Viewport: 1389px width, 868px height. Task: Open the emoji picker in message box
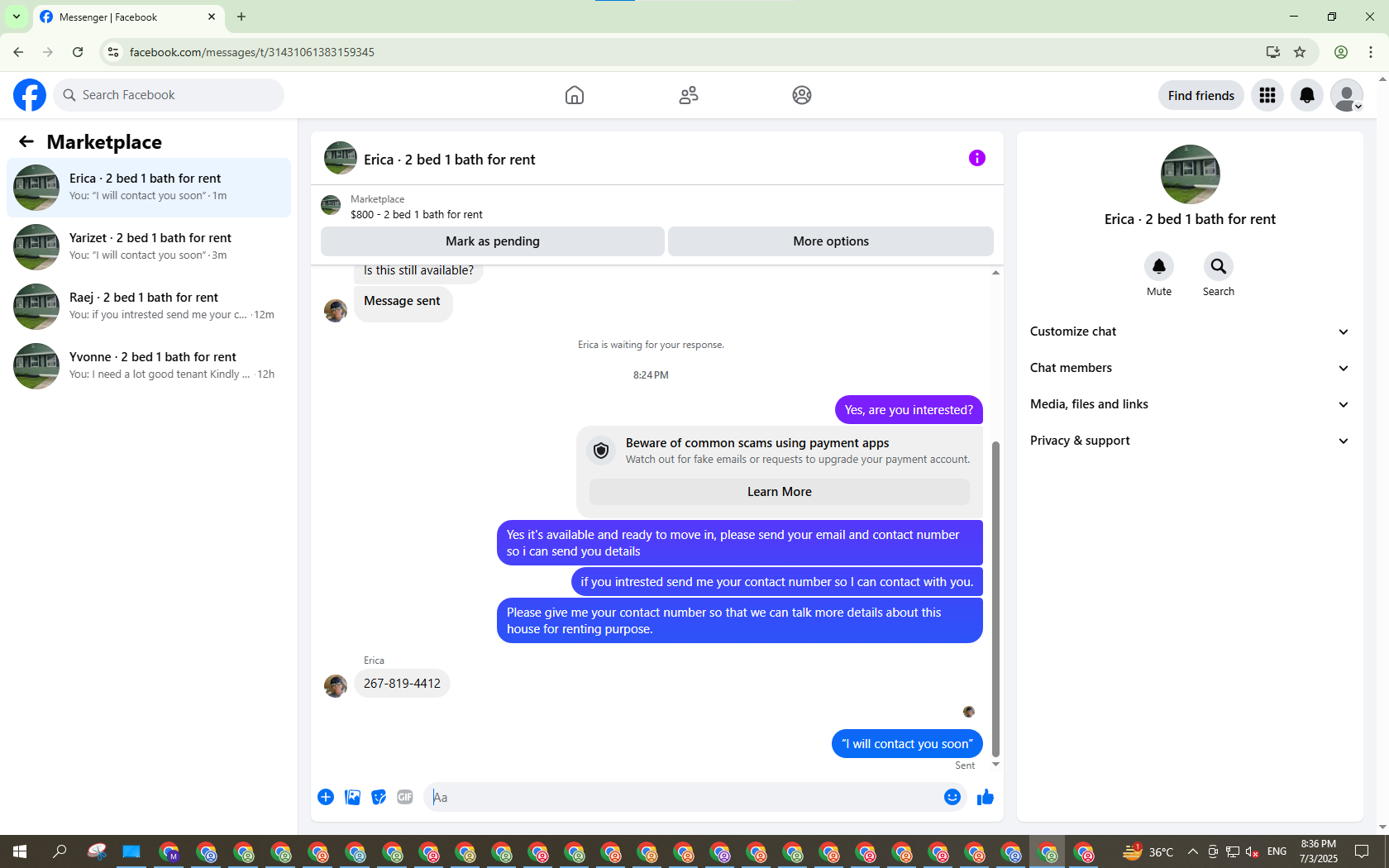pyautogui.click(x=952, y=797)
